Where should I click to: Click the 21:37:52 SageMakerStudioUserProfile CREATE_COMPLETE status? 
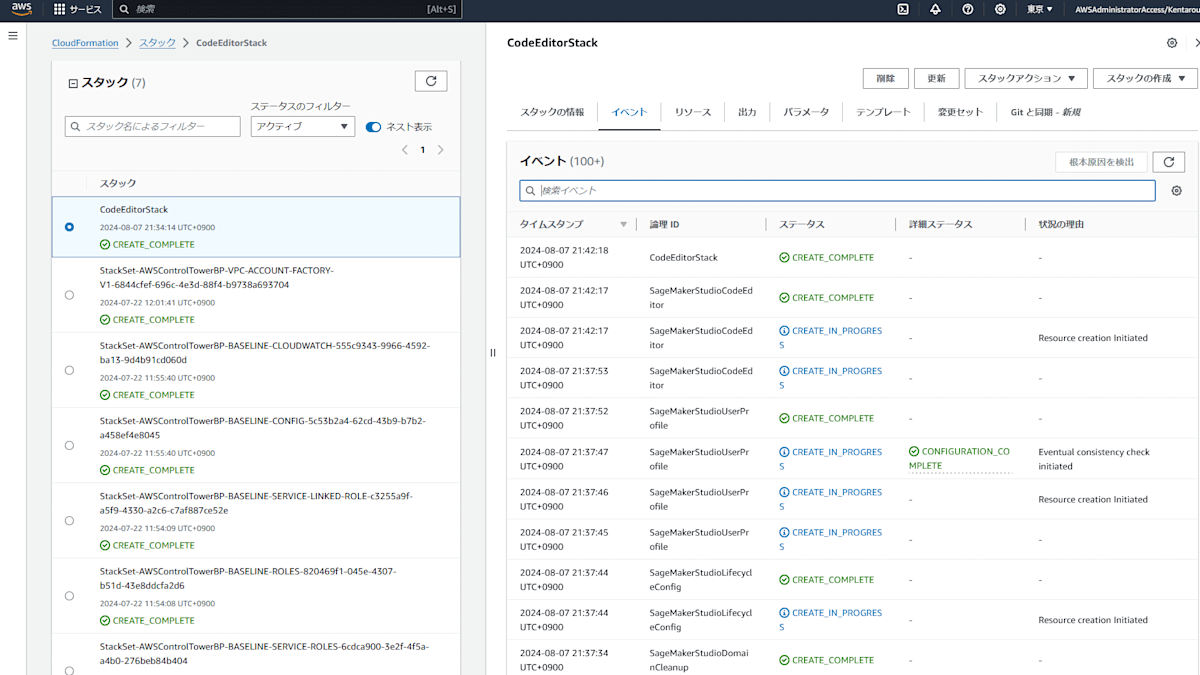pyautogui.click(x=826, y=418)
